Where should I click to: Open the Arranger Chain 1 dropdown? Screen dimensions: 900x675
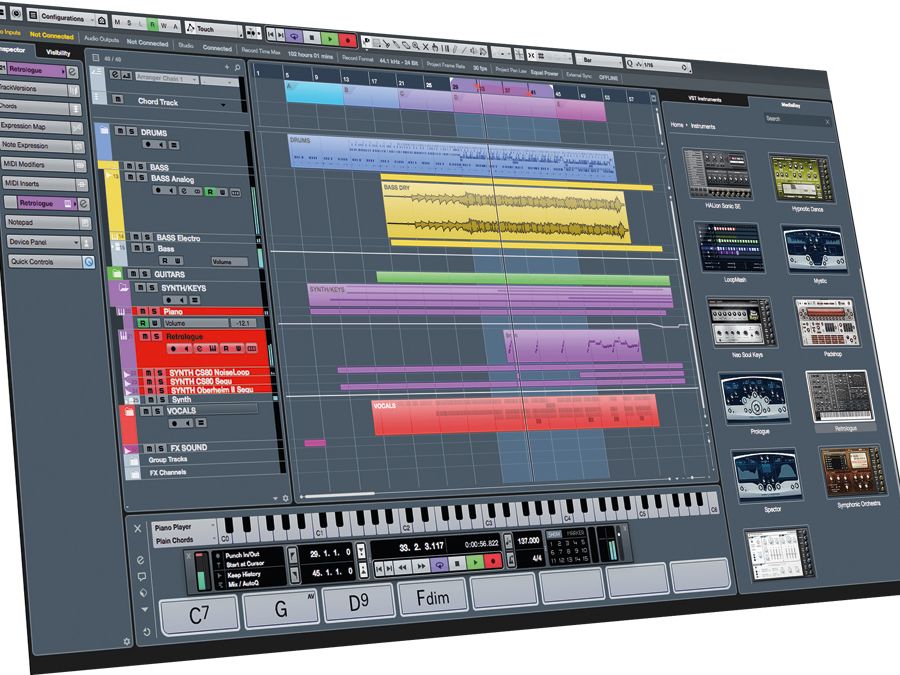click(166, 78)
